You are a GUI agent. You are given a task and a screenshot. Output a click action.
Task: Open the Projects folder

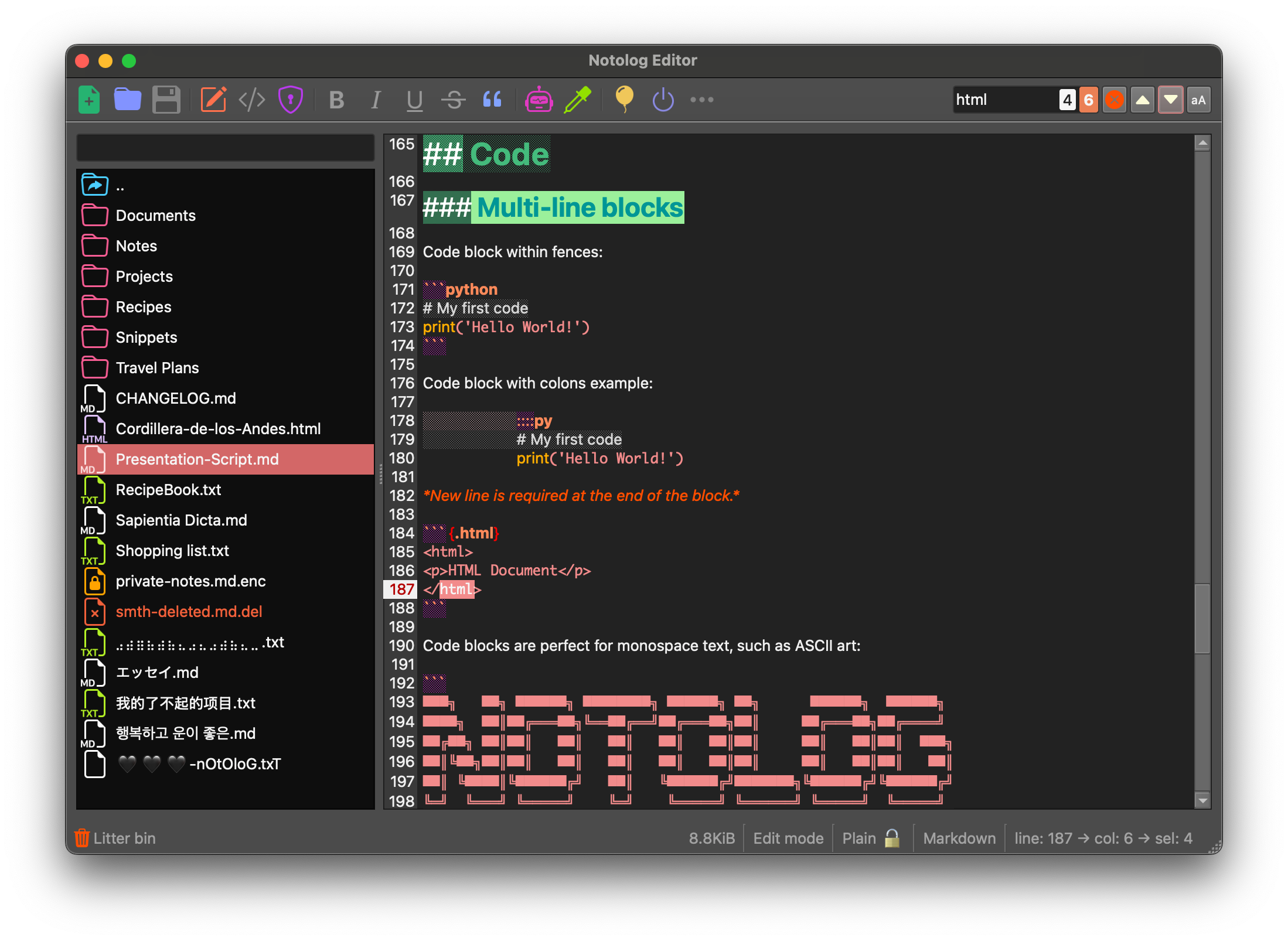225,277
